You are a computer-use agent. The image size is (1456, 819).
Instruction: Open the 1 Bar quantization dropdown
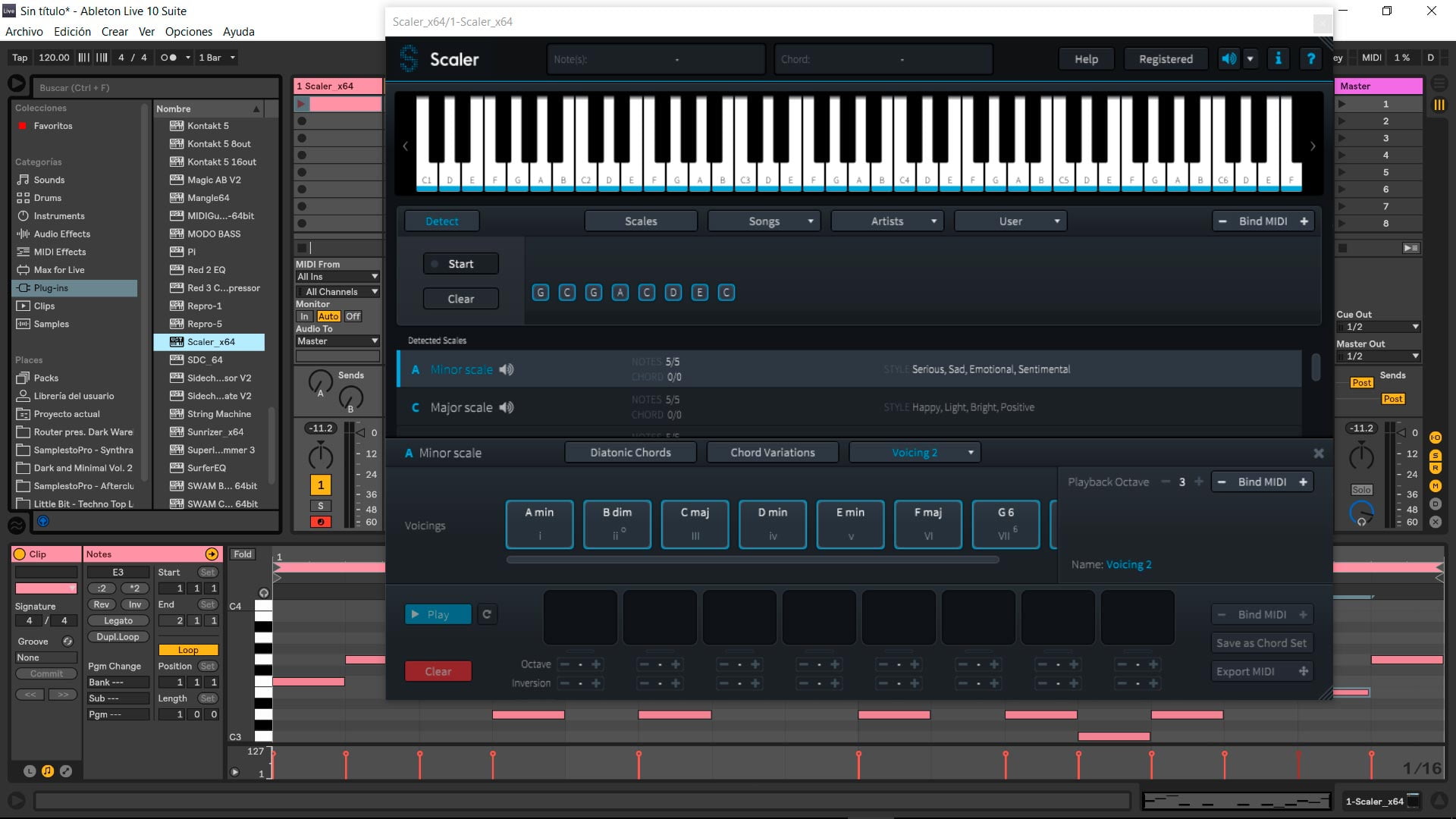pos(216,58)
